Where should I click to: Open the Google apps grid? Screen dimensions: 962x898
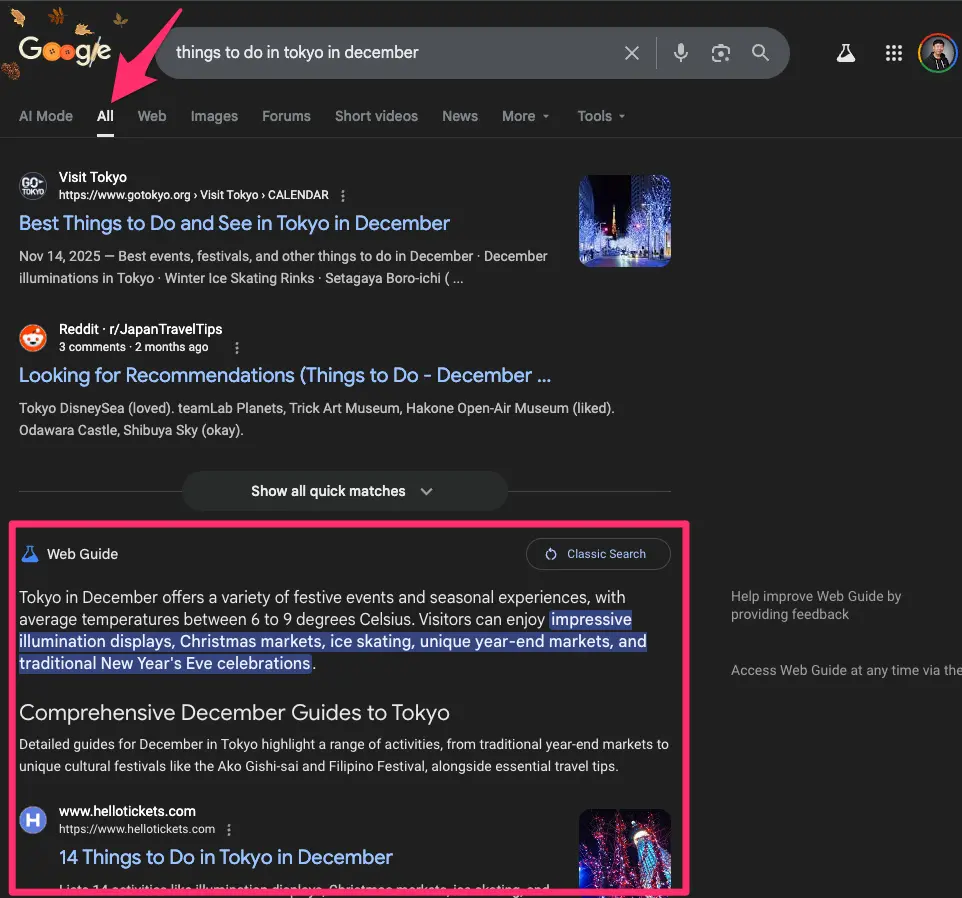(894, 53)
